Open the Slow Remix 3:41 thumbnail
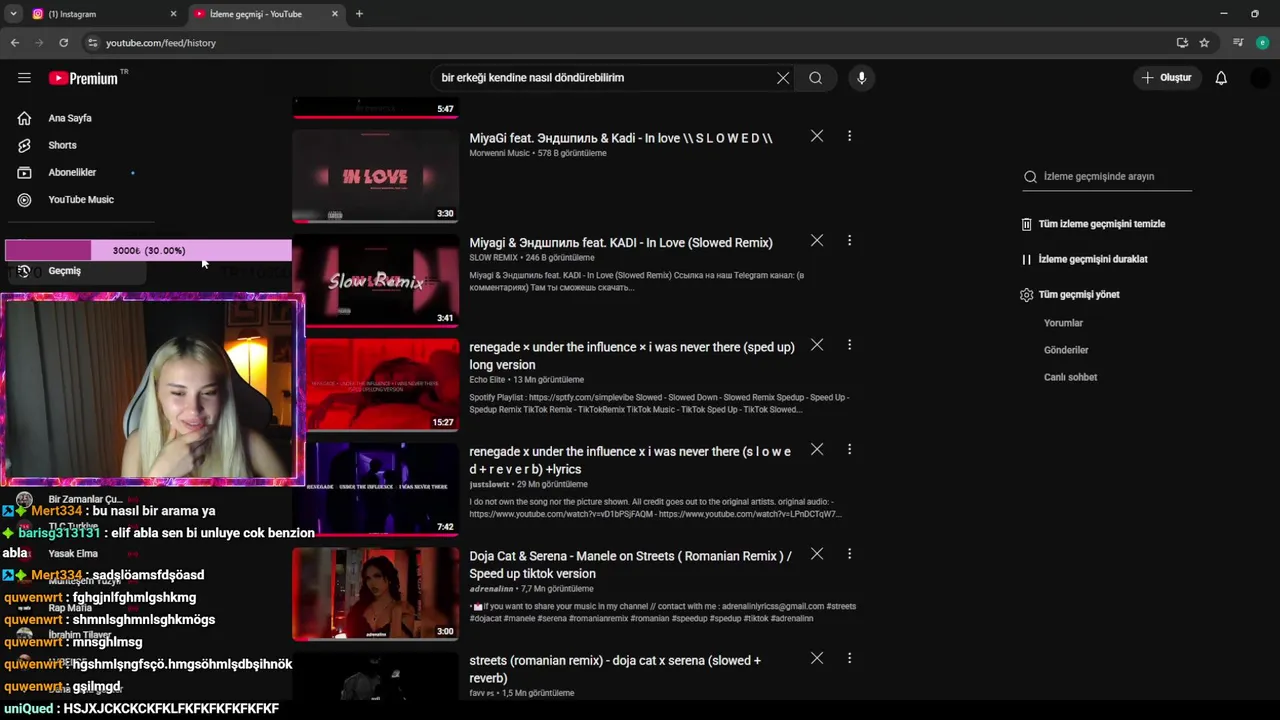 tap(375, 280)
